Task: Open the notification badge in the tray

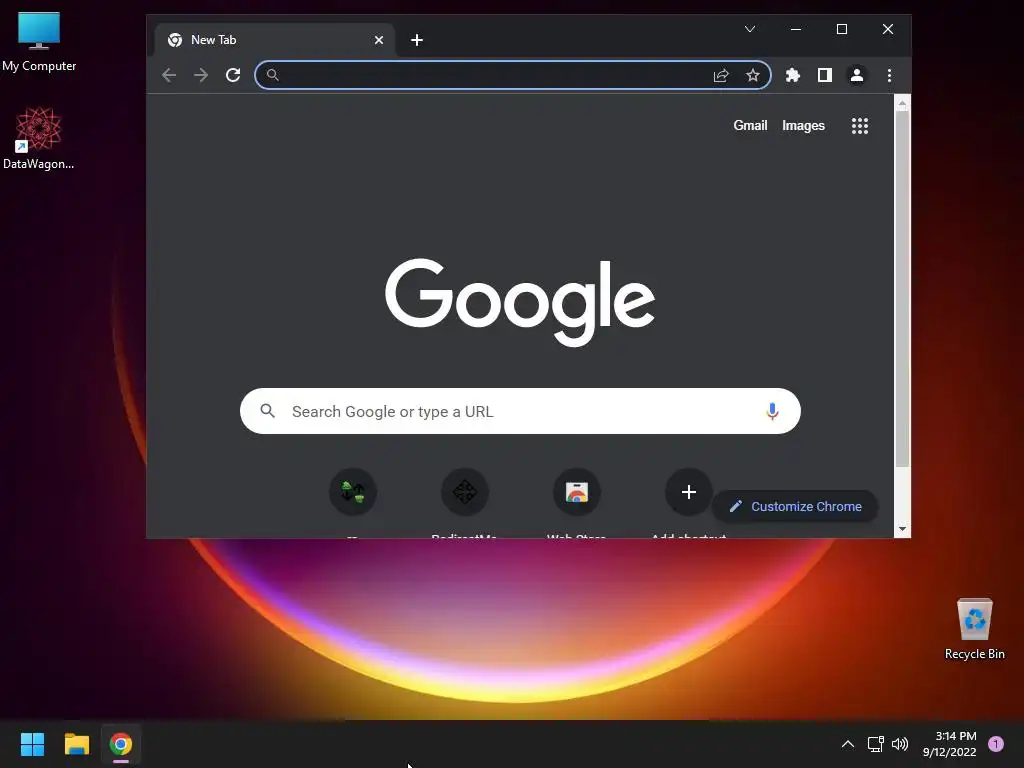Action: 996,744
